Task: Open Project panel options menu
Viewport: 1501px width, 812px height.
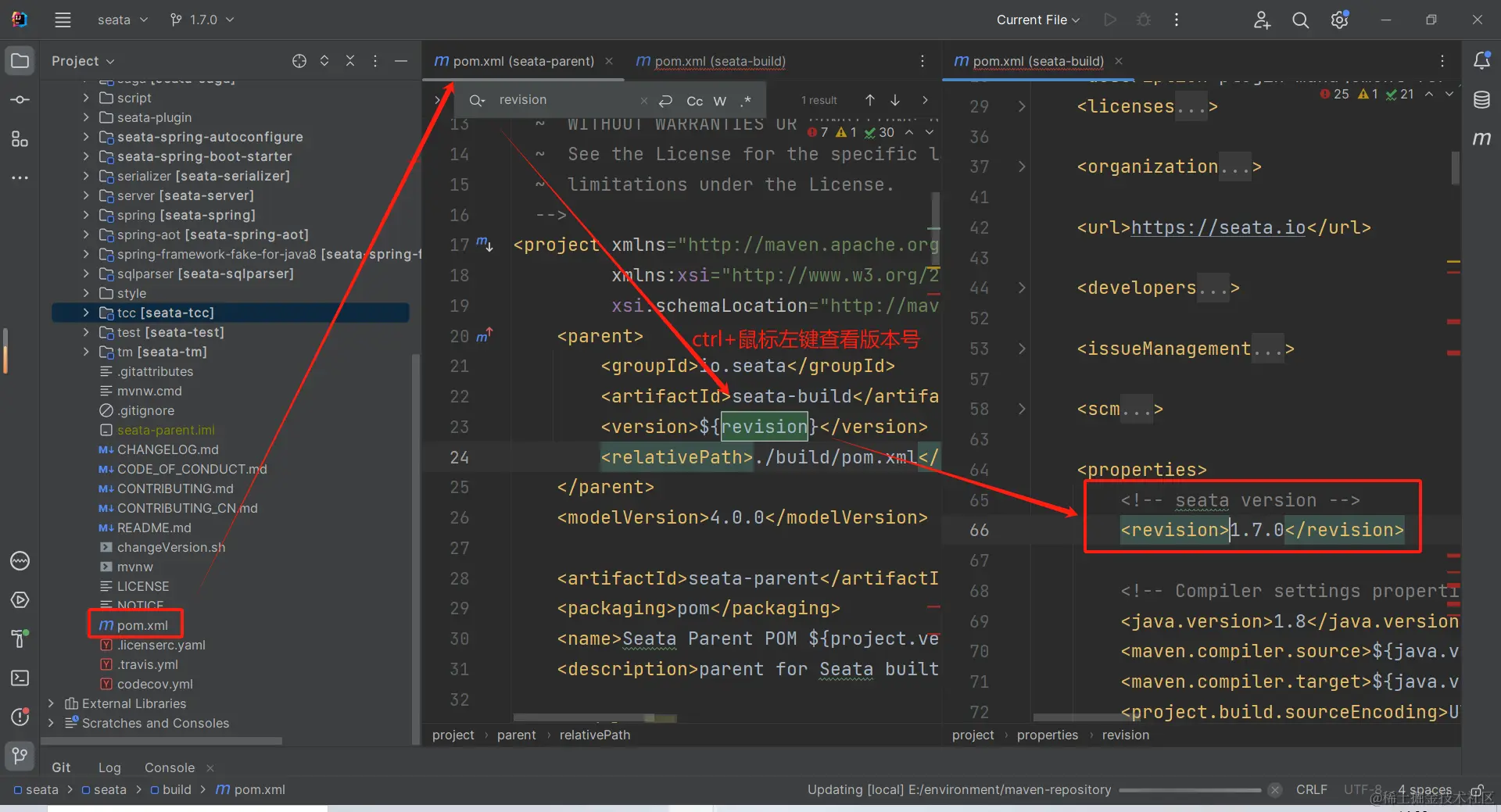Action: tap(375, 61)
